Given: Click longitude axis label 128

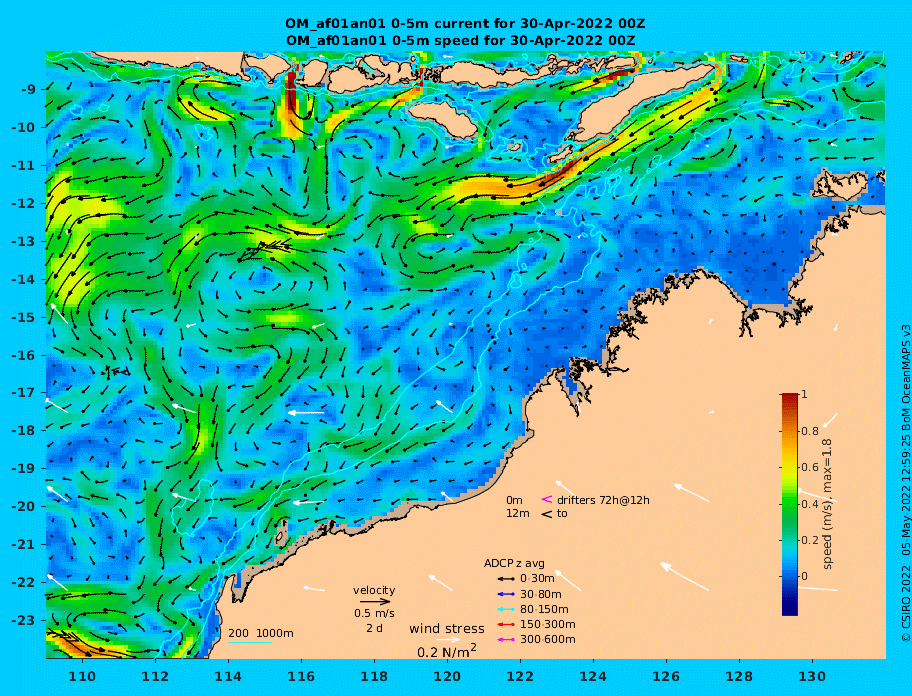Looking at the screenshot, I should (x=739, y=676).
